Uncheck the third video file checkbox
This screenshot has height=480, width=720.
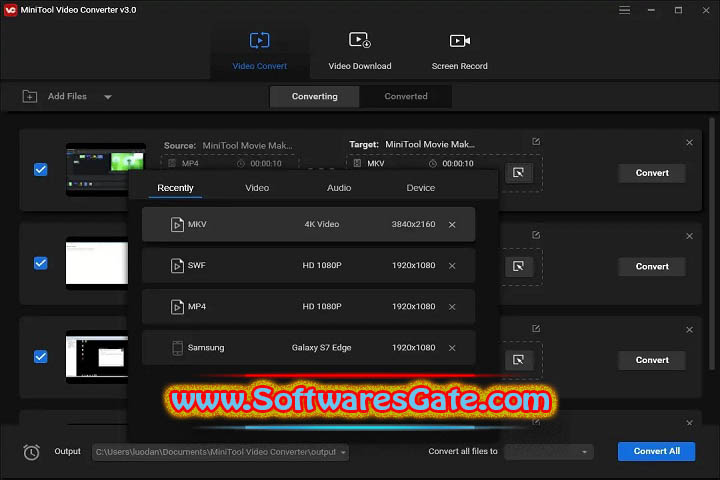coord(40,357)
